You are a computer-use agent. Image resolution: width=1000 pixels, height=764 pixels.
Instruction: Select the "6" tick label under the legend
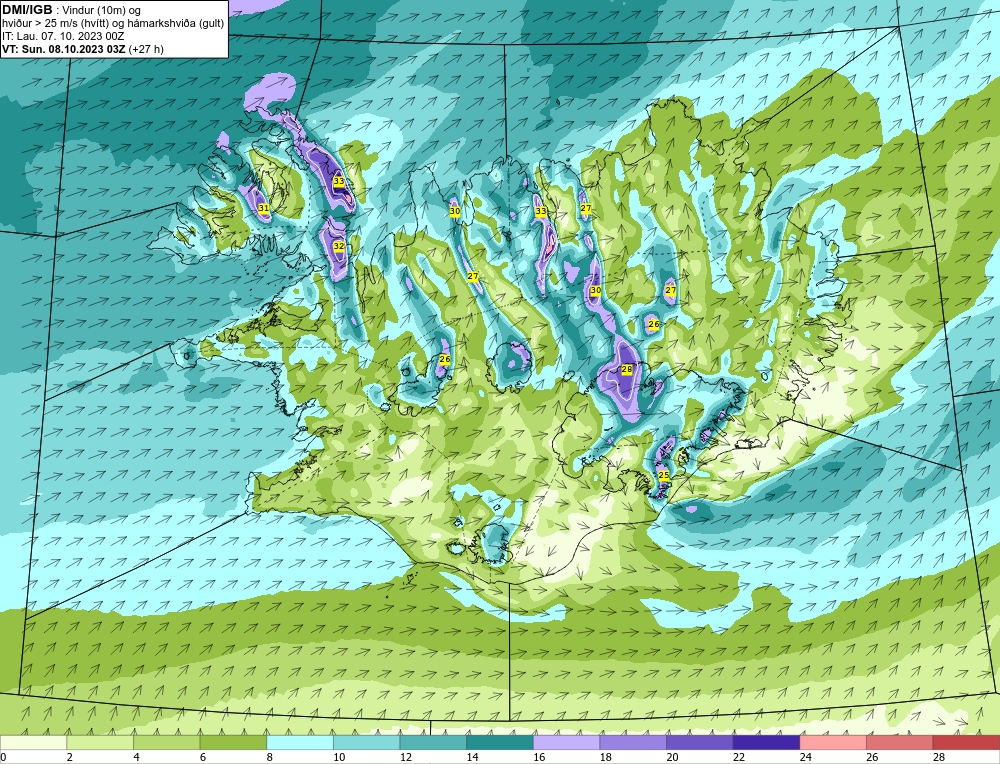click(x=203, y=757)
